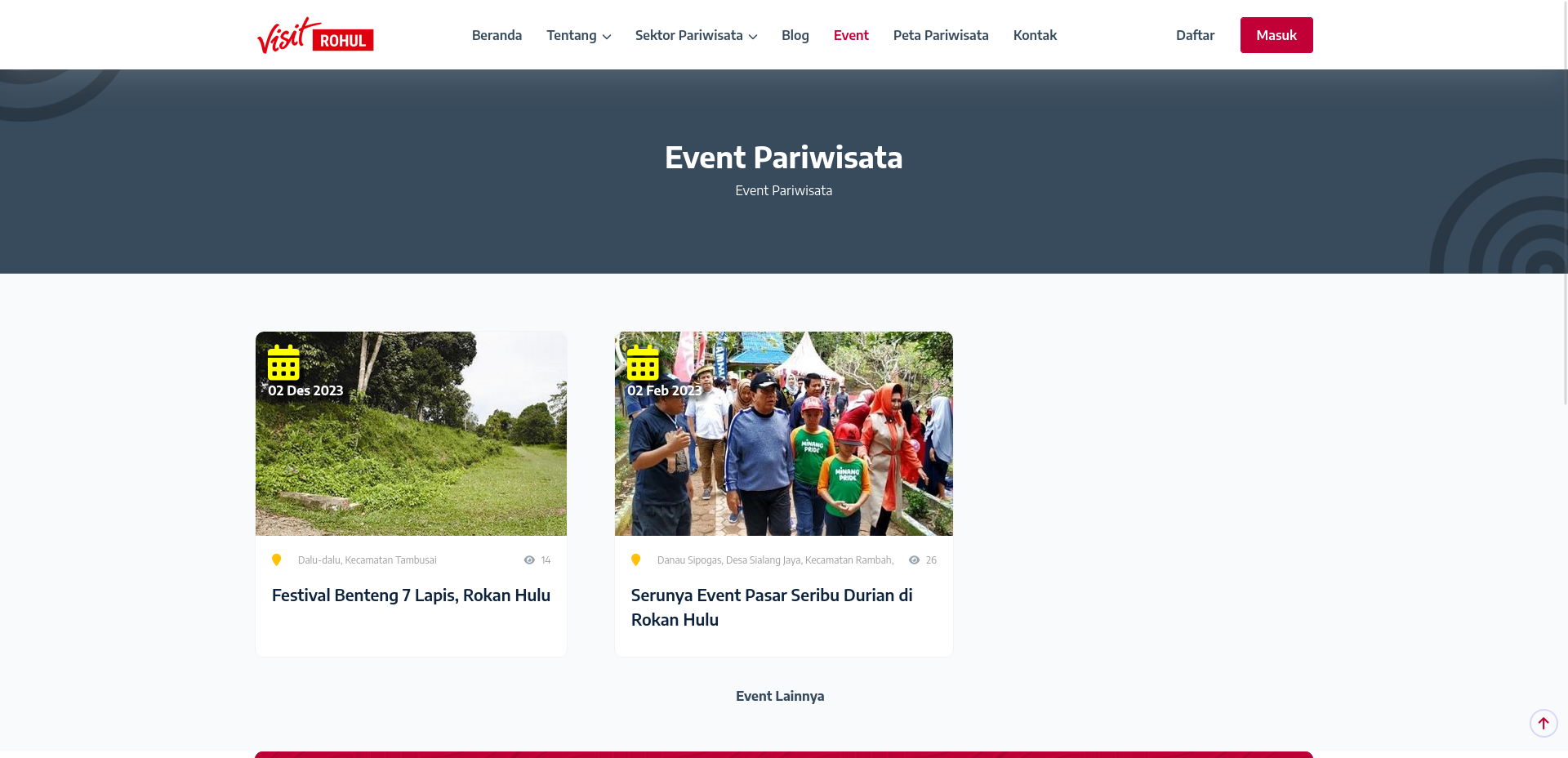The image size is (1568, 758).
Task: Open Serunya Event Pasar Seribu Durian title
Action: coord(772,608)
